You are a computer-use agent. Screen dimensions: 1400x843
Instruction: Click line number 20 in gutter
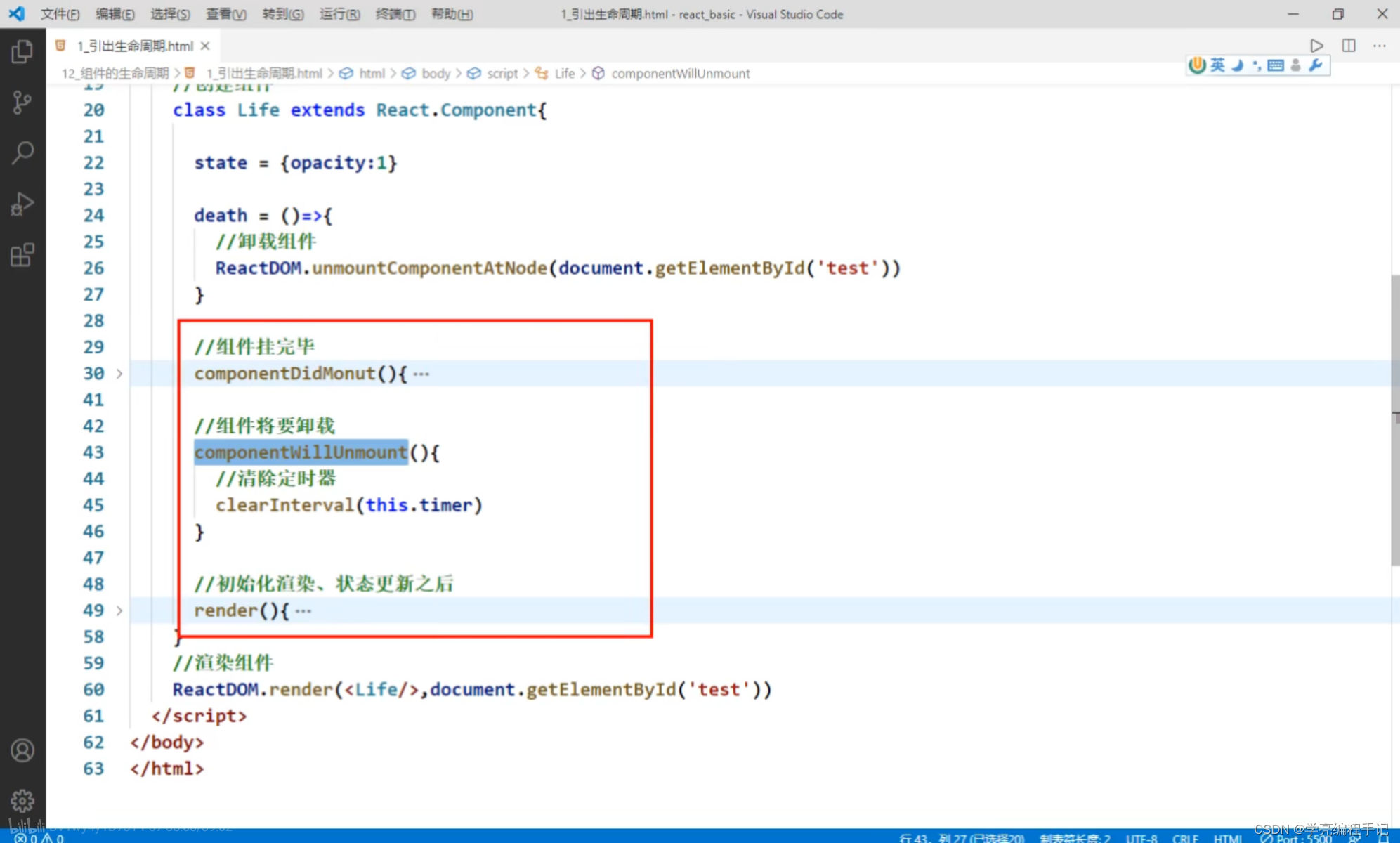coord(93,110)
